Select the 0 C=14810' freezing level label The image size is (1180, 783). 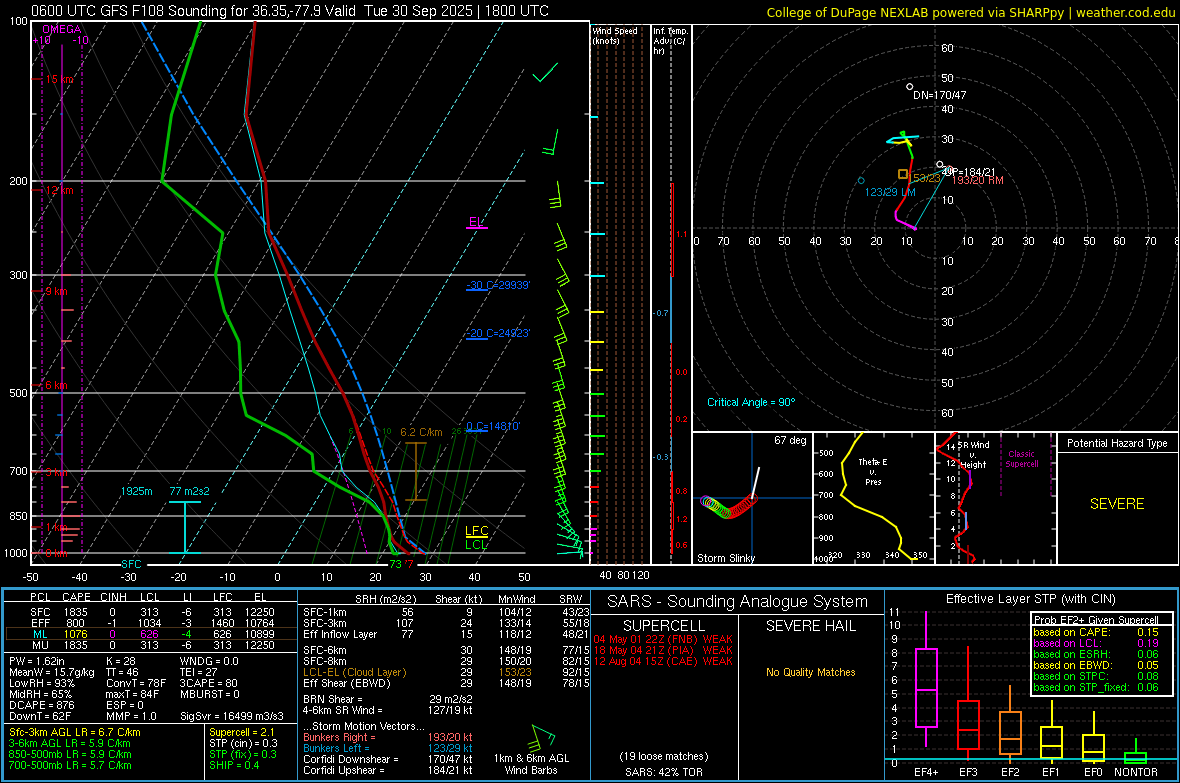click(493, 426)
